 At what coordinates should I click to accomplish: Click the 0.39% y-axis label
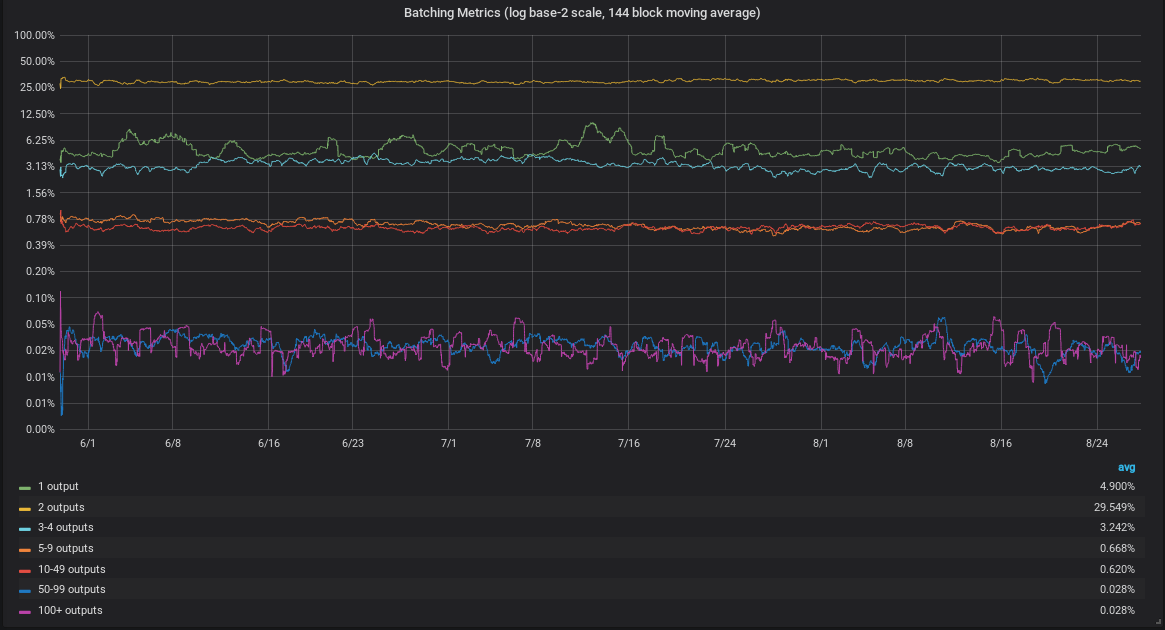[x=40, y=244]
